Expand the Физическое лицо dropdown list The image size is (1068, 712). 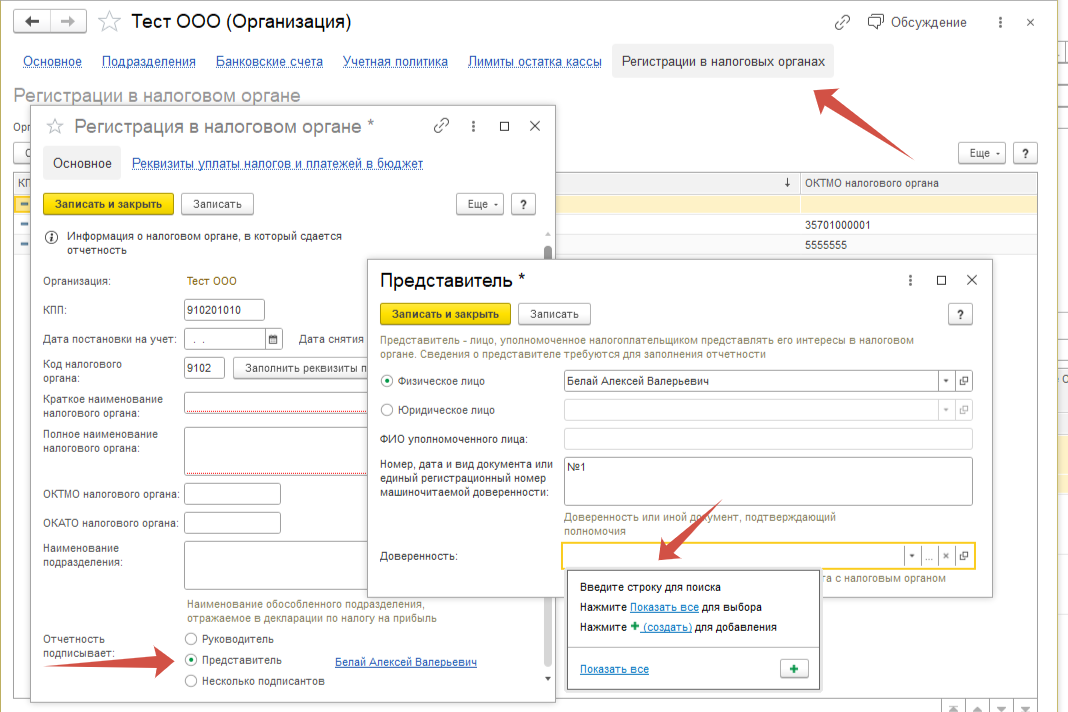[x=945, y=381]
